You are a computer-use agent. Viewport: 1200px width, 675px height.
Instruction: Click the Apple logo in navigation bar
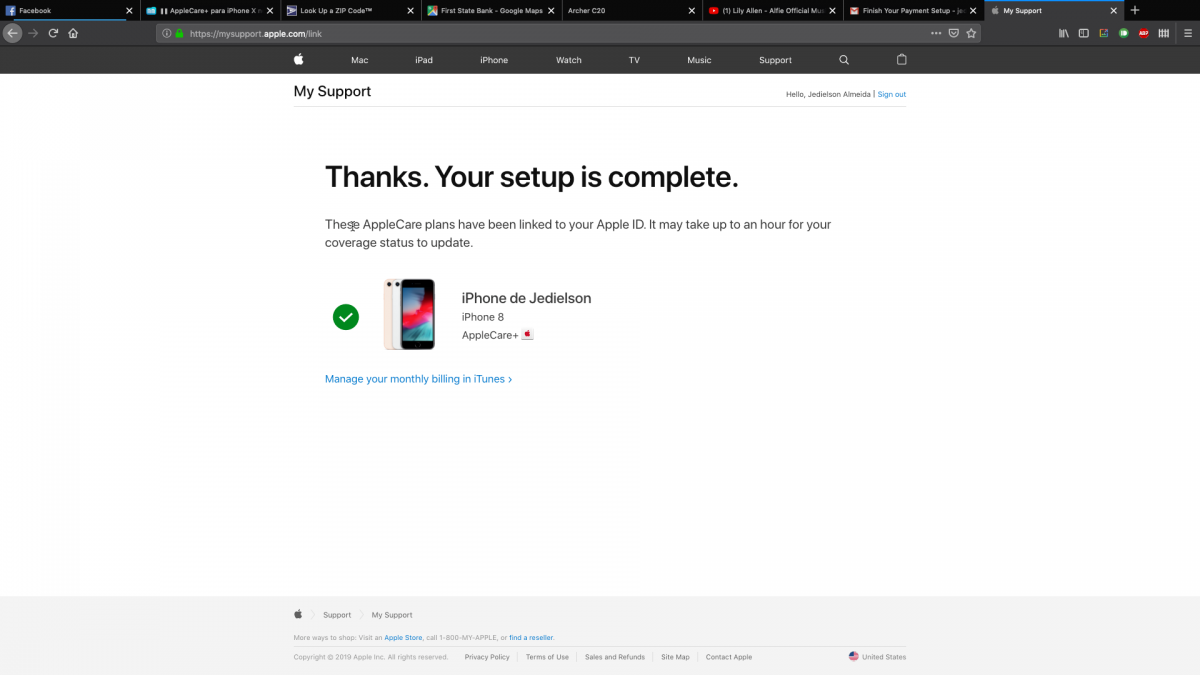[x=298, y=60]
